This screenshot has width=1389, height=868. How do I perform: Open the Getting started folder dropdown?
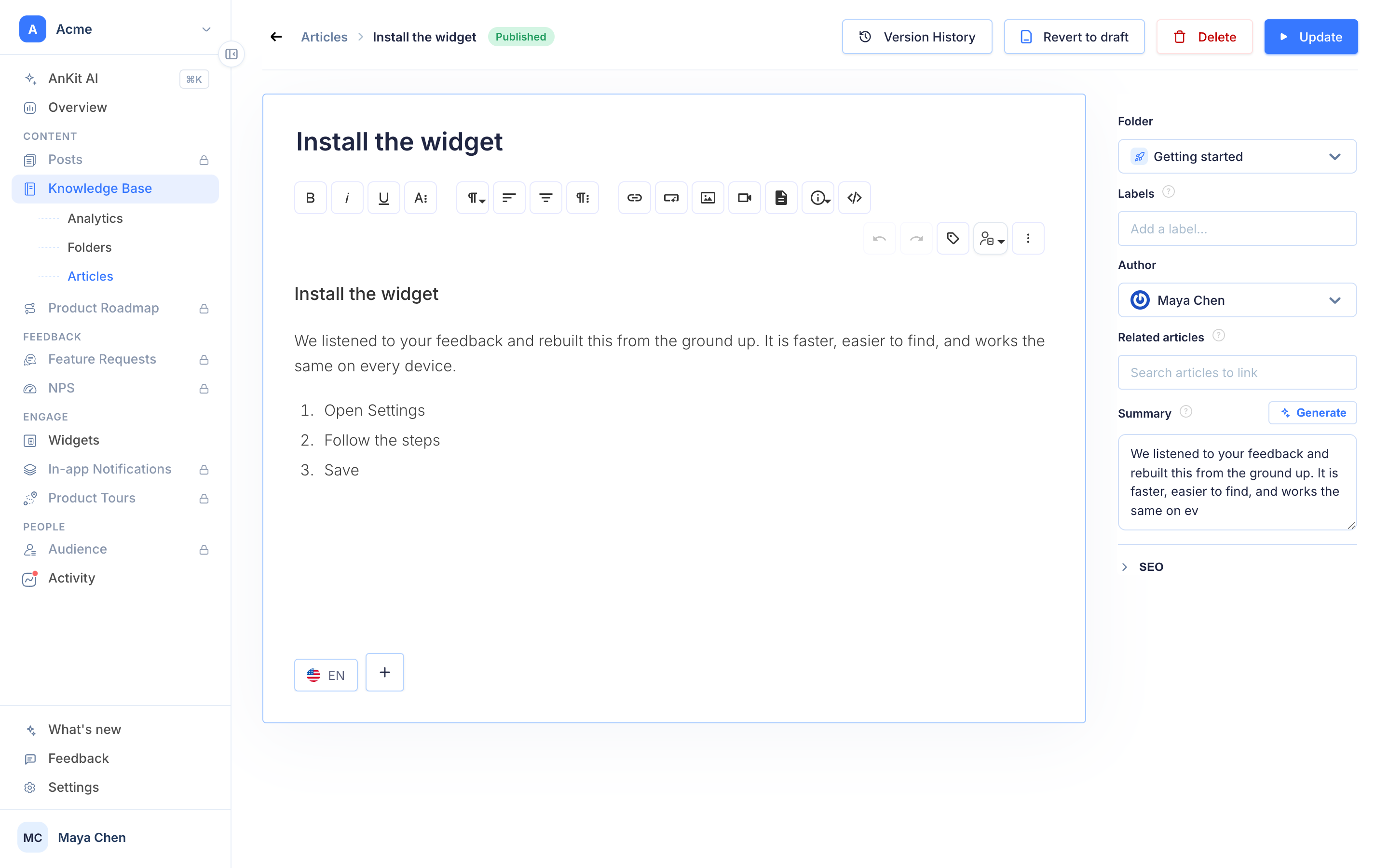1237,156
